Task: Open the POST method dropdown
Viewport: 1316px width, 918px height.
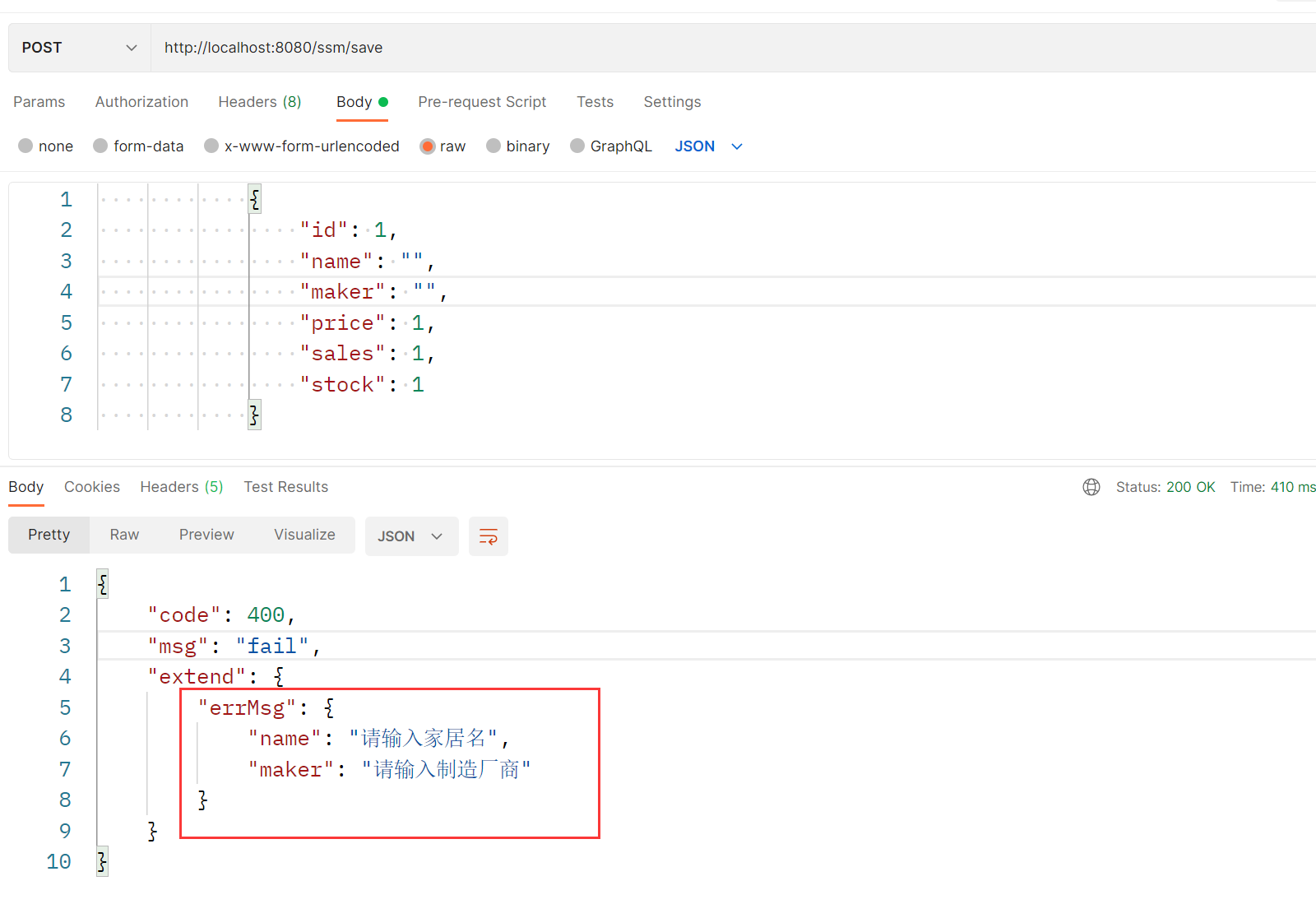Action: pos(80,48)
